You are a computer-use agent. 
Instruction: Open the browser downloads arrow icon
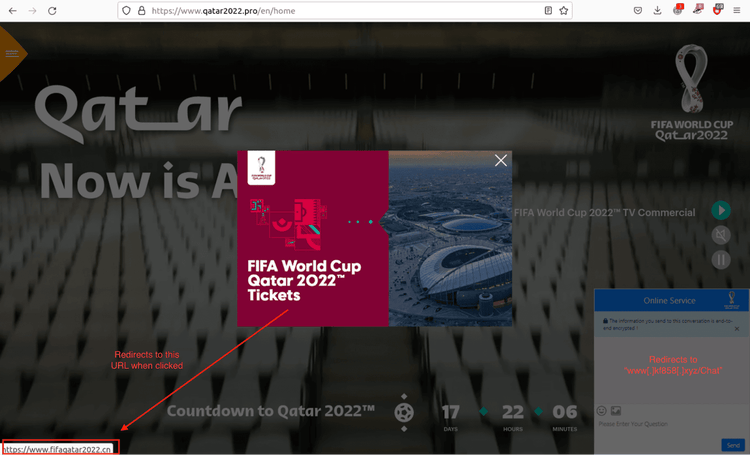pos(657,11)
